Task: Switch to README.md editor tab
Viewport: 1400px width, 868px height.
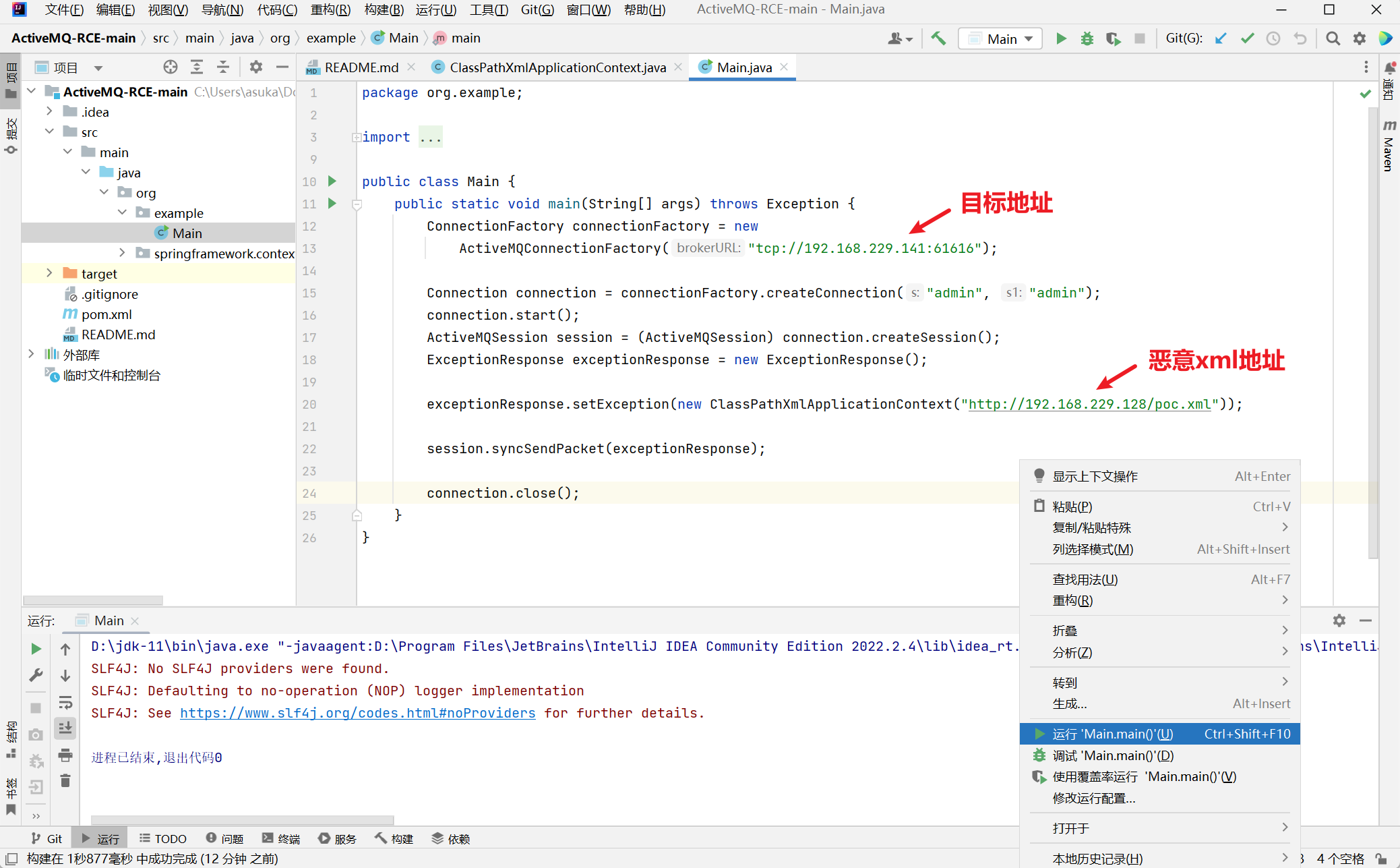Action: (361, 67)
